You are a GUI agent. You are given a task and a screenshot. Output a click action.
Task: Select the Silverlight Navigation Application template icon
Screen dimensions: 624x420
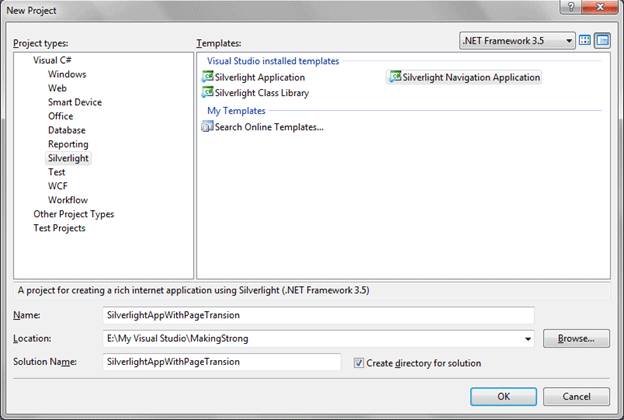coord(395,76)
